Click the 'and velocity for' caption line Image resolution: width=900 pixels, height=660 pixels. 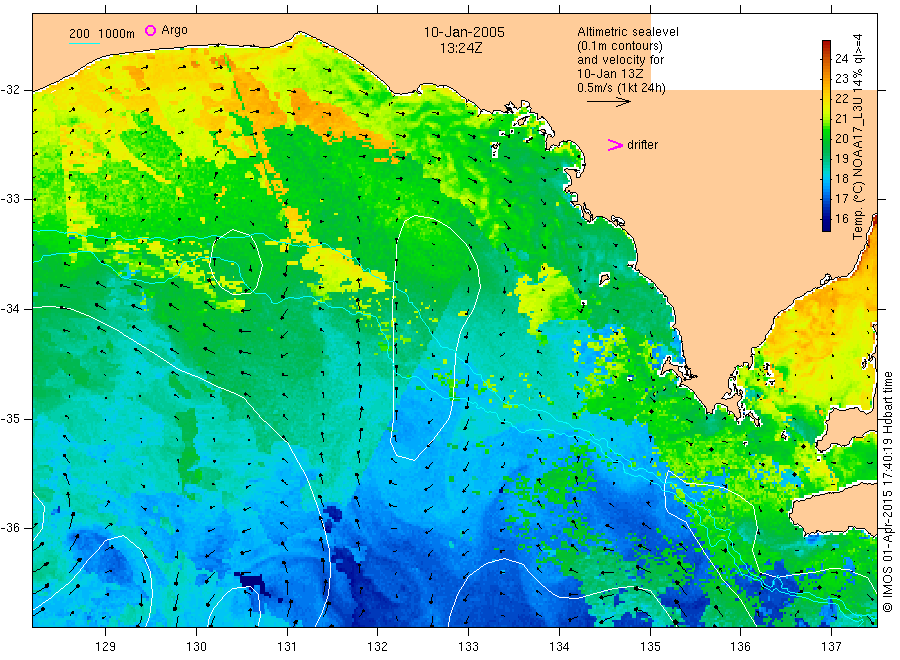pos(620,60)
